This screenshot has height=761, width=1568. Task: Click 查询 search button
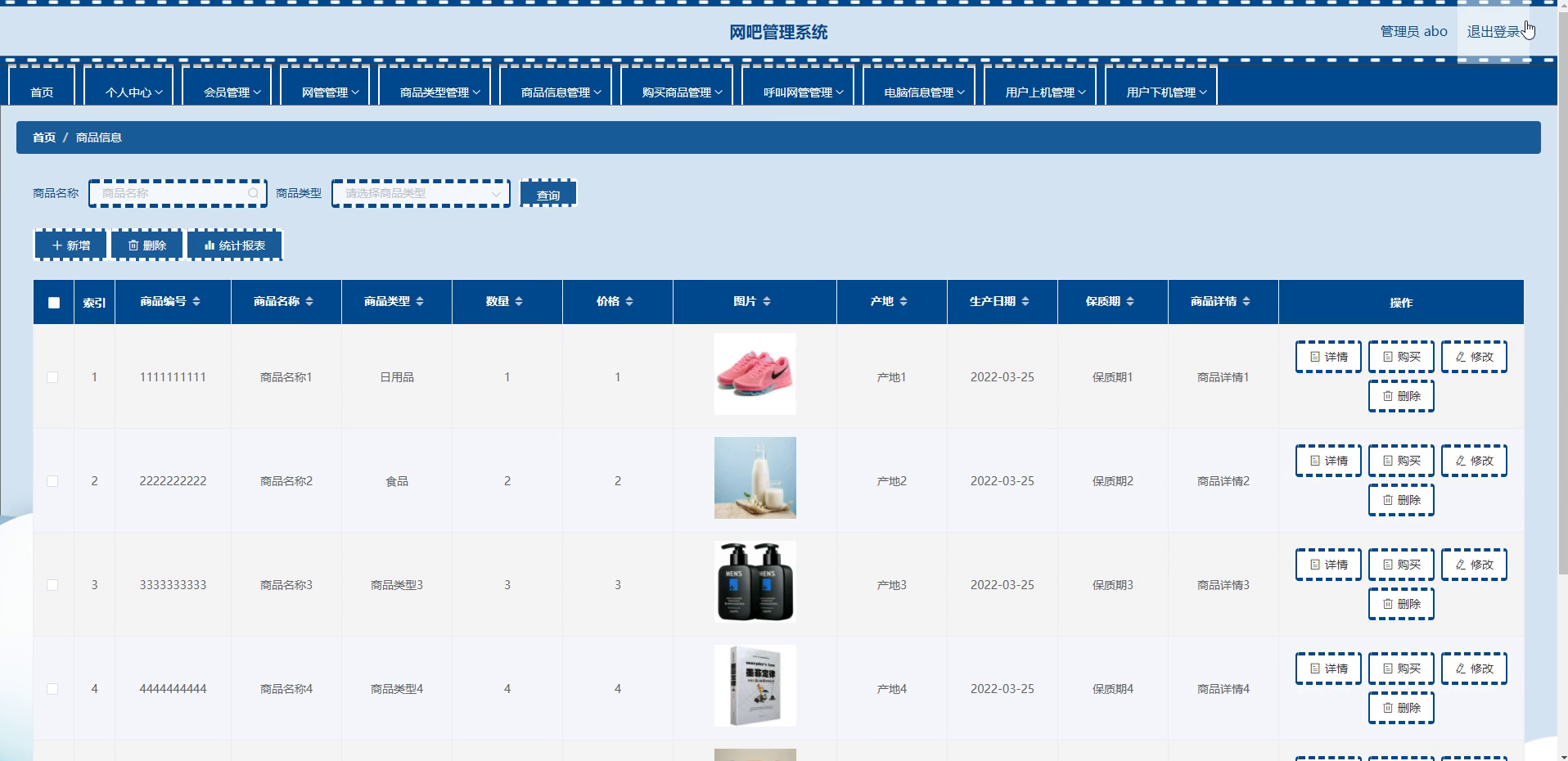[548, 194]
